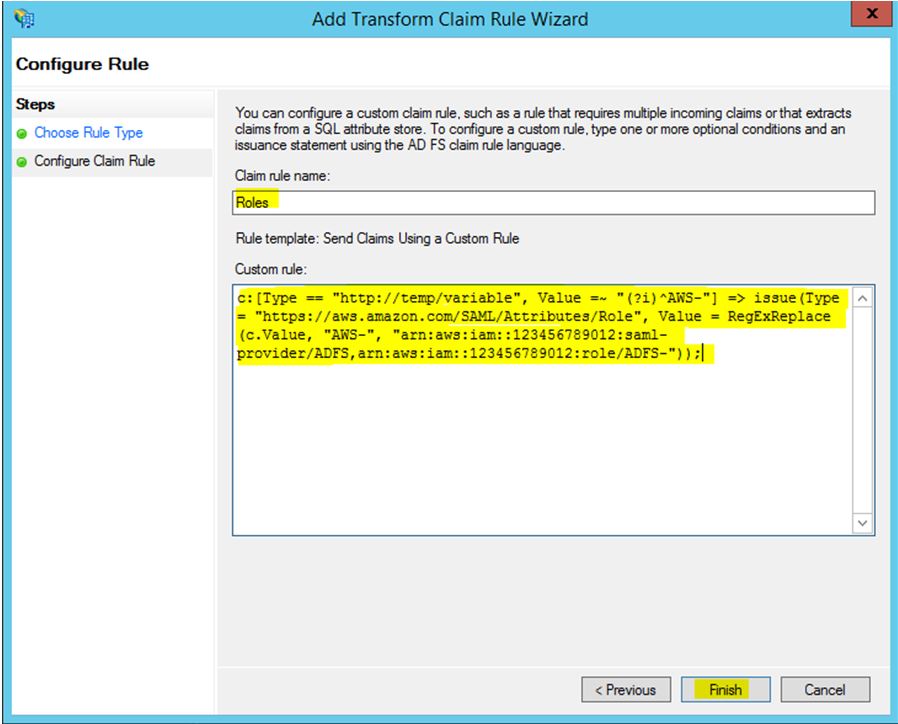Click the green bullet beside Choose Rule Type
This screenshot has height=724, width=898.
pos(22,133)
